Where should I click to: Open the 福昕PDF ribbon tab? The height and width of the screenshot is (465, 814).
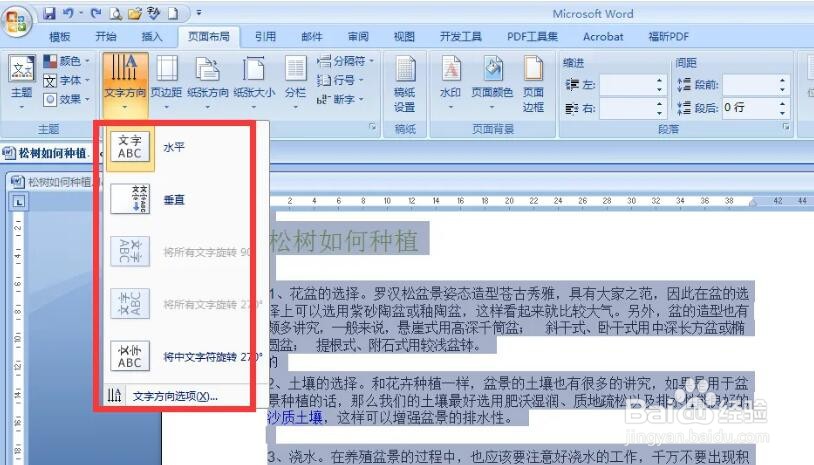point(669,36)
